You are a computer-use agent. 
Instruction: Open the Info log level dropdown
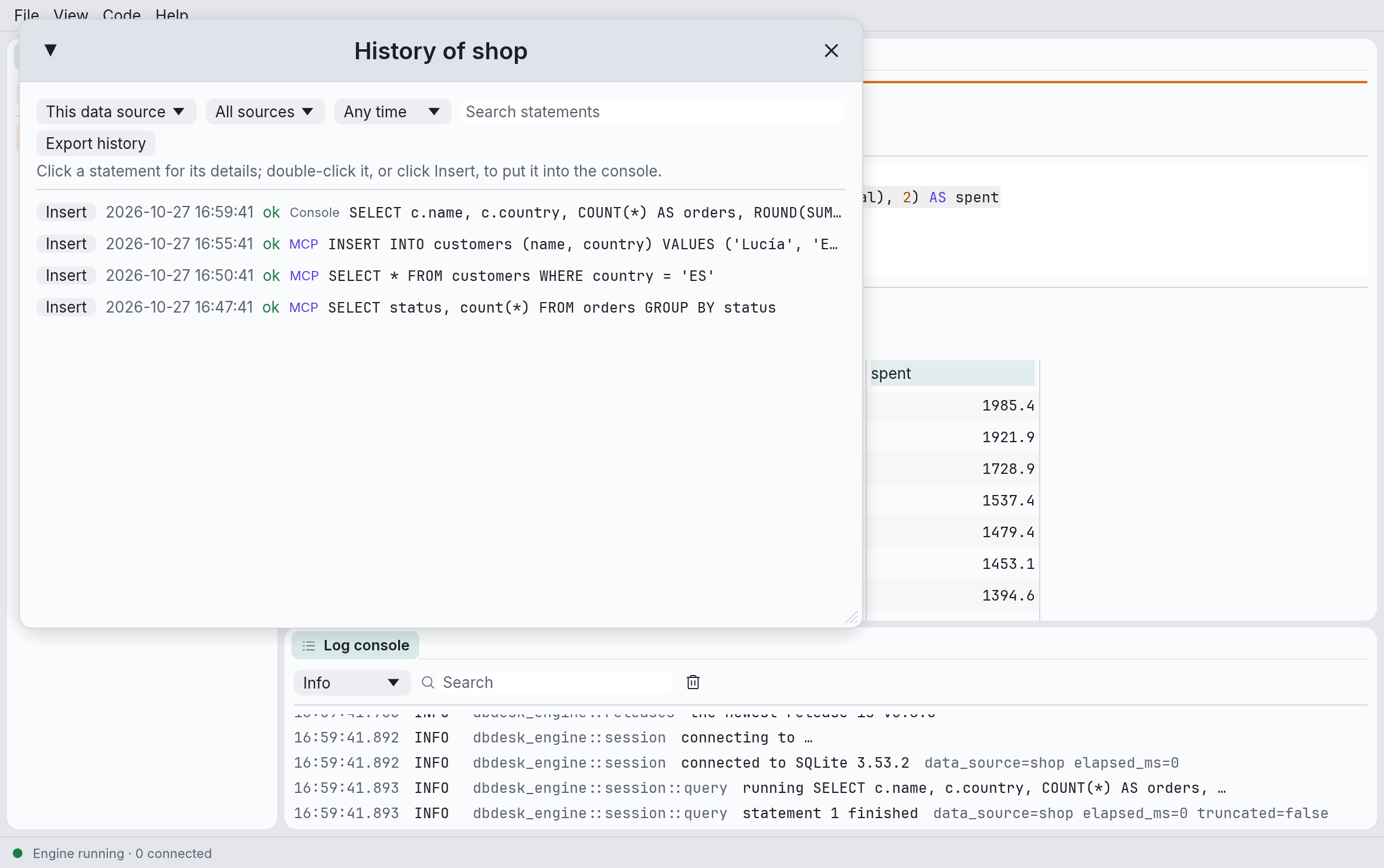click(352, 683)
